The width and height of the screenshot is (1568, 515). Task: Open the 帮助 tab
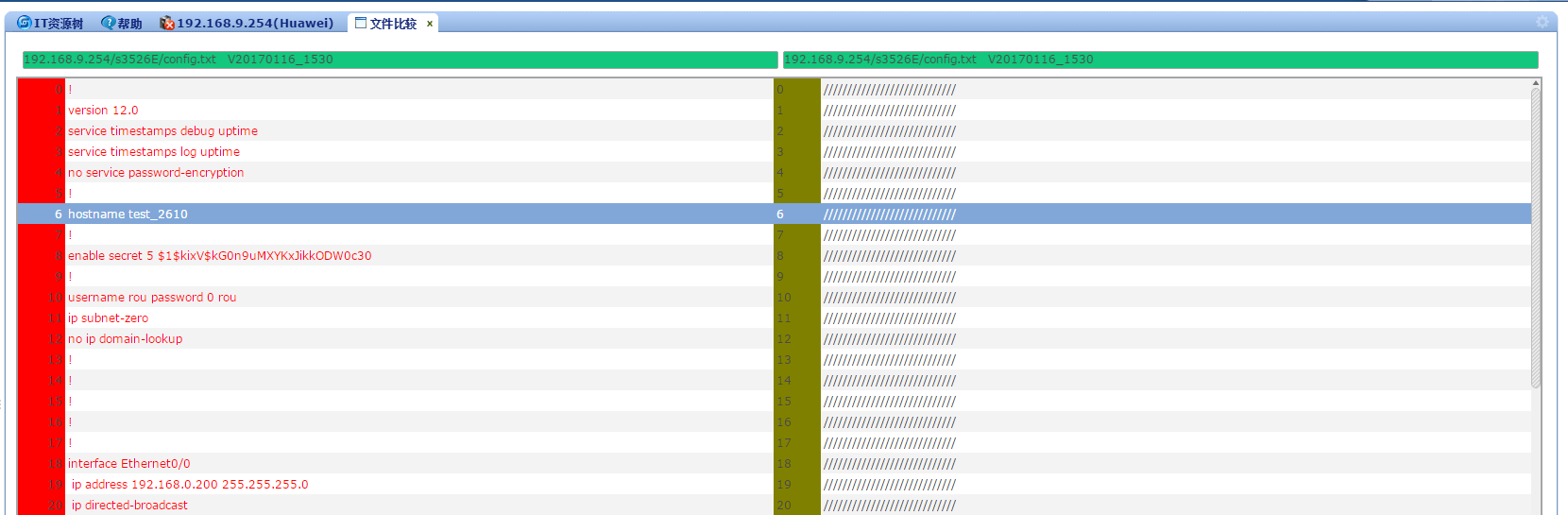pyautogui.click(x=129, y=24)
